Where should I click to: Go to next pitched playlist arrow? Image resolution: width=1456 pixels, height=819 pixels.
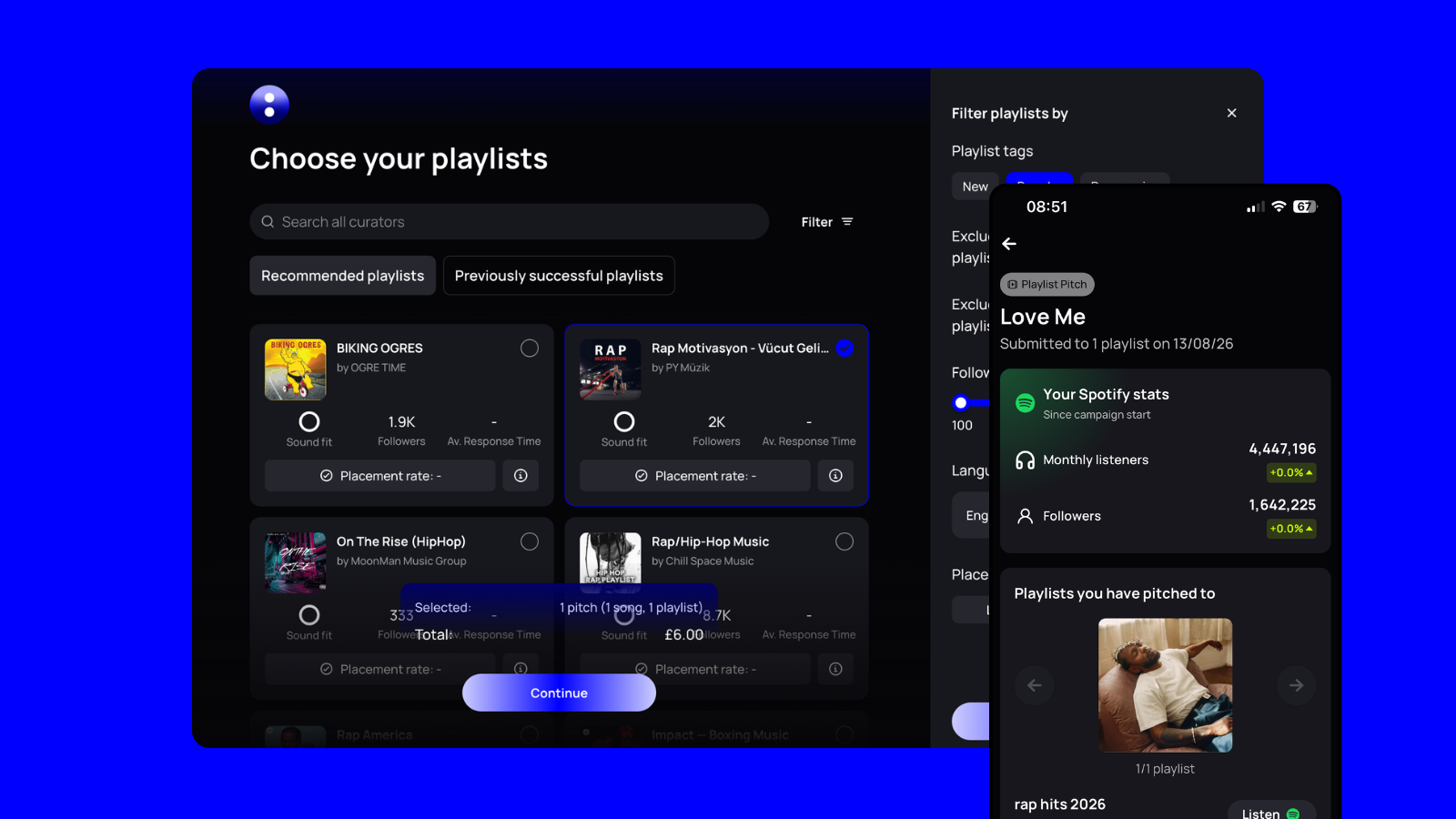pos(1297,685)
